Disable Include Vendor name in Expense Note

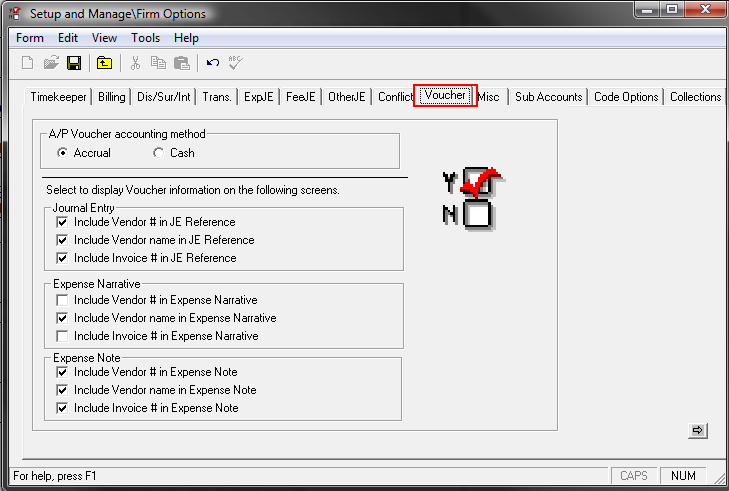[63, 390]
